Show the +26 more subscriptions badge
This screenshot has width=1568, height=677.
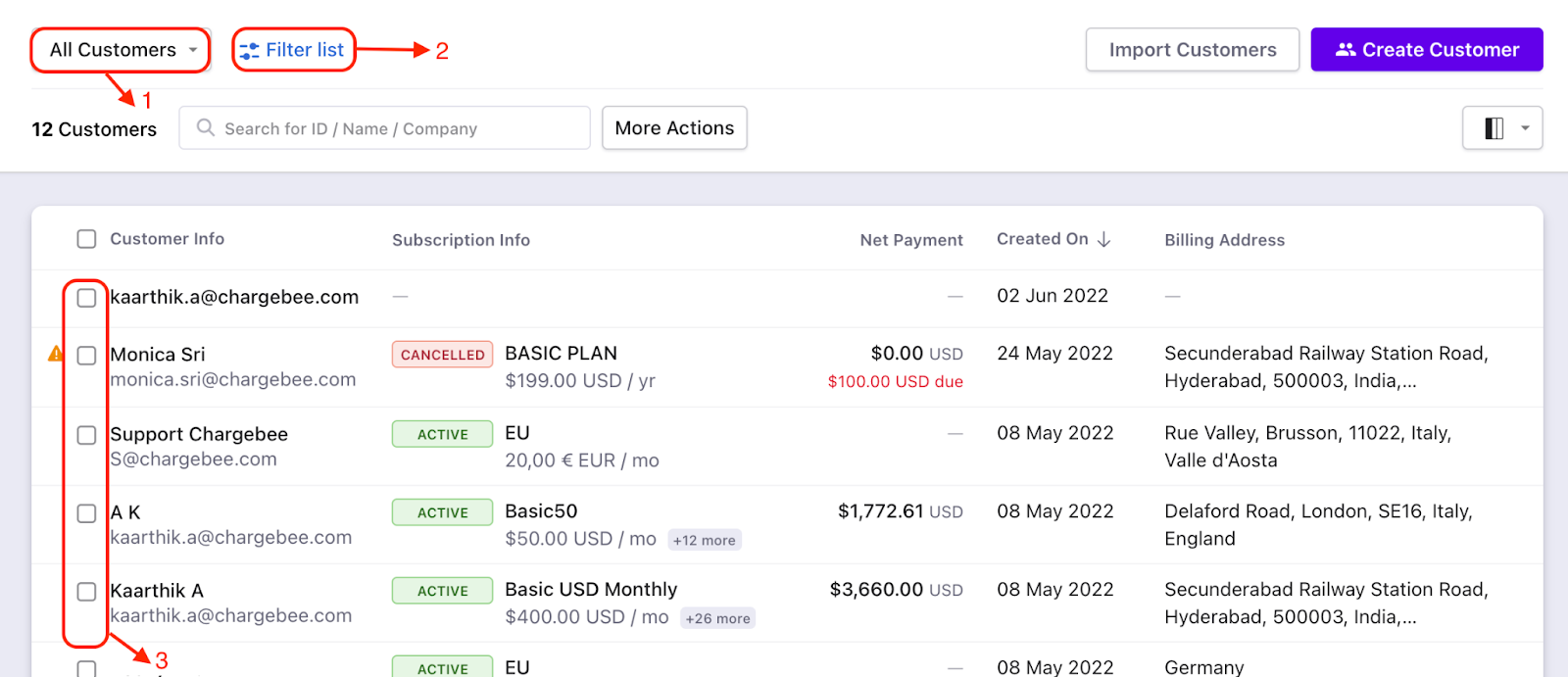coord(717,618)
